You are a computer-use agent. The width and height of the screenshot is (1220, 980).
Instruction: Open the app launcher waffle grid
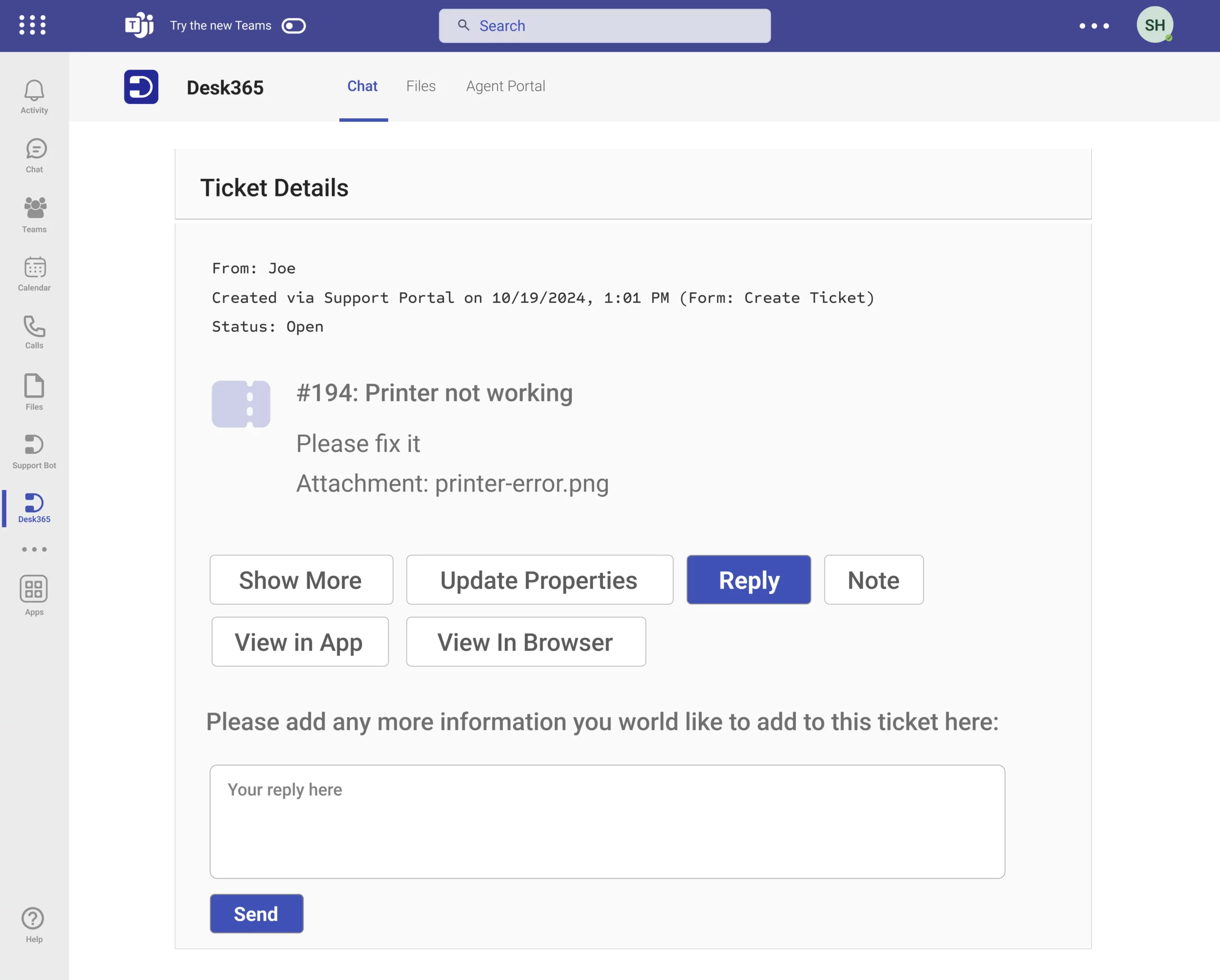point(32,25)
